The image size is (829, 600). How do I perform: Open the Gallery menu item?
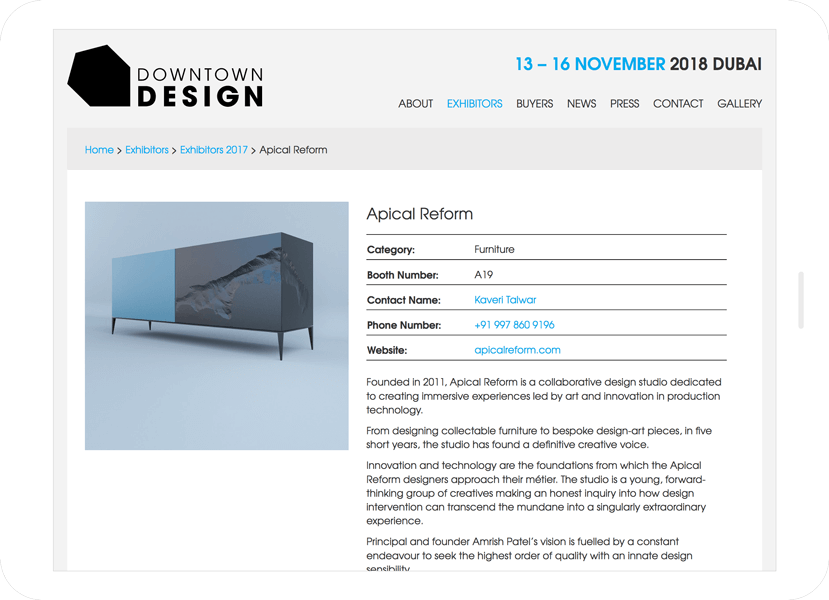(x=739, y=104)
